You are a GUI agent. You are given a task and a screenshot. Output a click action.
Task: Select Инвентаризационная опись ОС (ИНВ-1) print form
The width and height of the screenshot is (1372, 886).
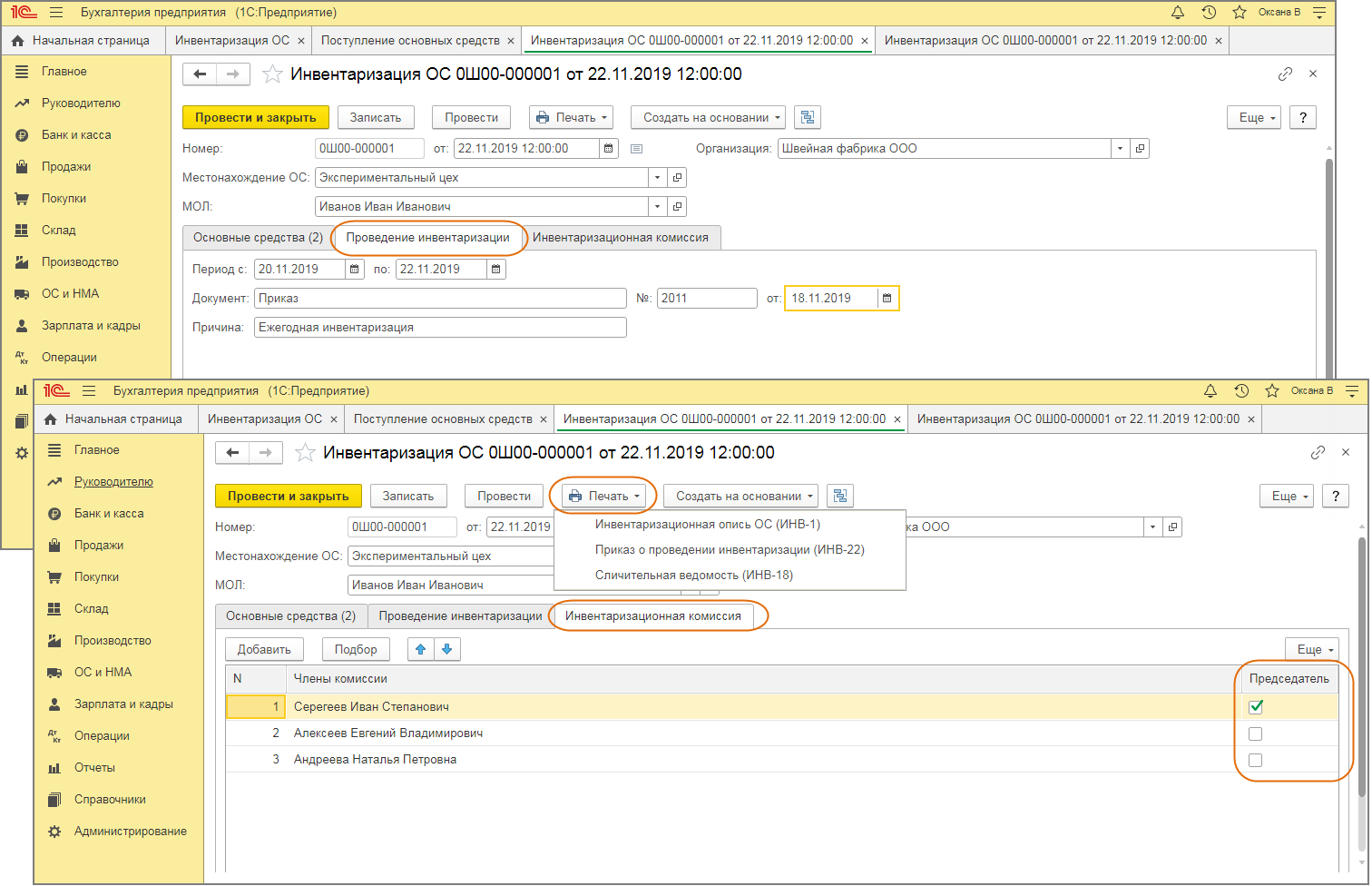[708, 524]
